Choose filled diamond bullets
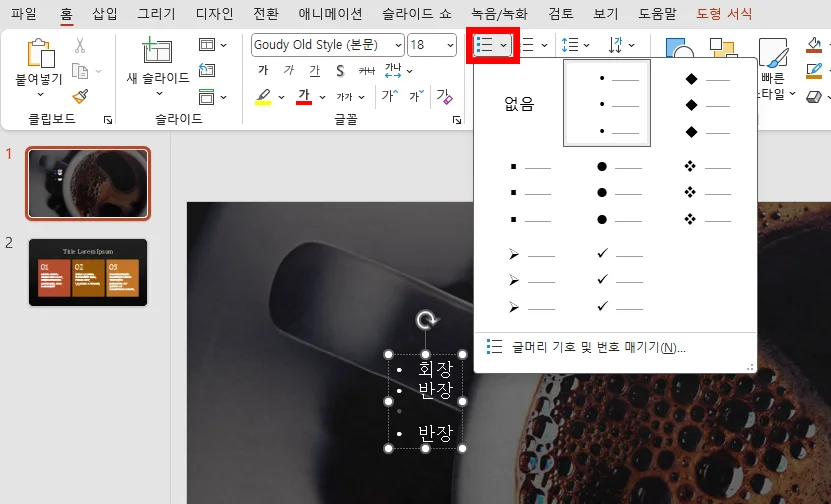The image size is (831, 504). tap(708, 105)
